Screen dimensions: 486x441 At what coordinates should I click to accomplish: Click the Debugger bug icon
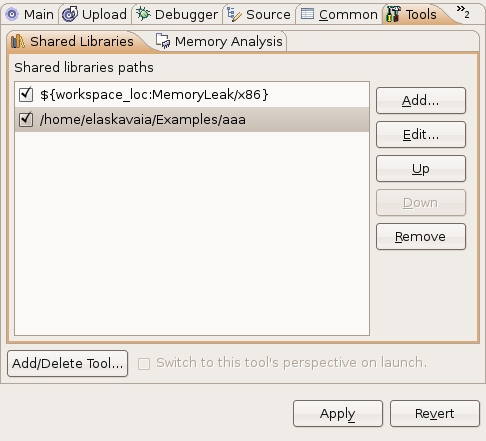143,14
